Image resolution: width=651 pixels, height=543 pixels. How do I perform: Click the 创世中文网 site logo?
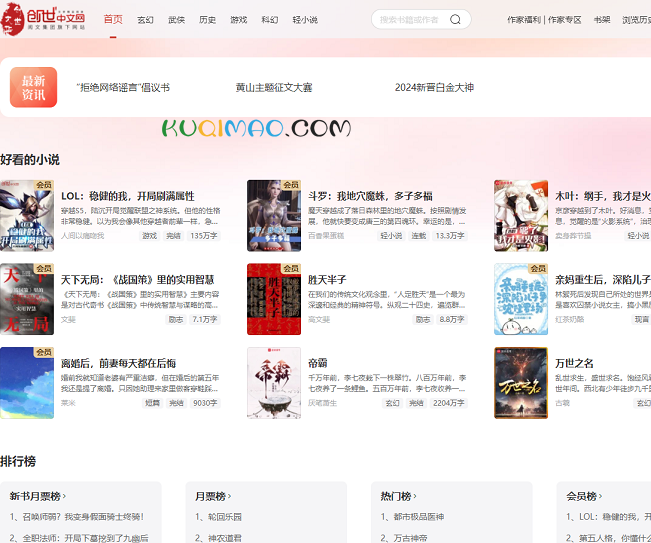point(43,18)
